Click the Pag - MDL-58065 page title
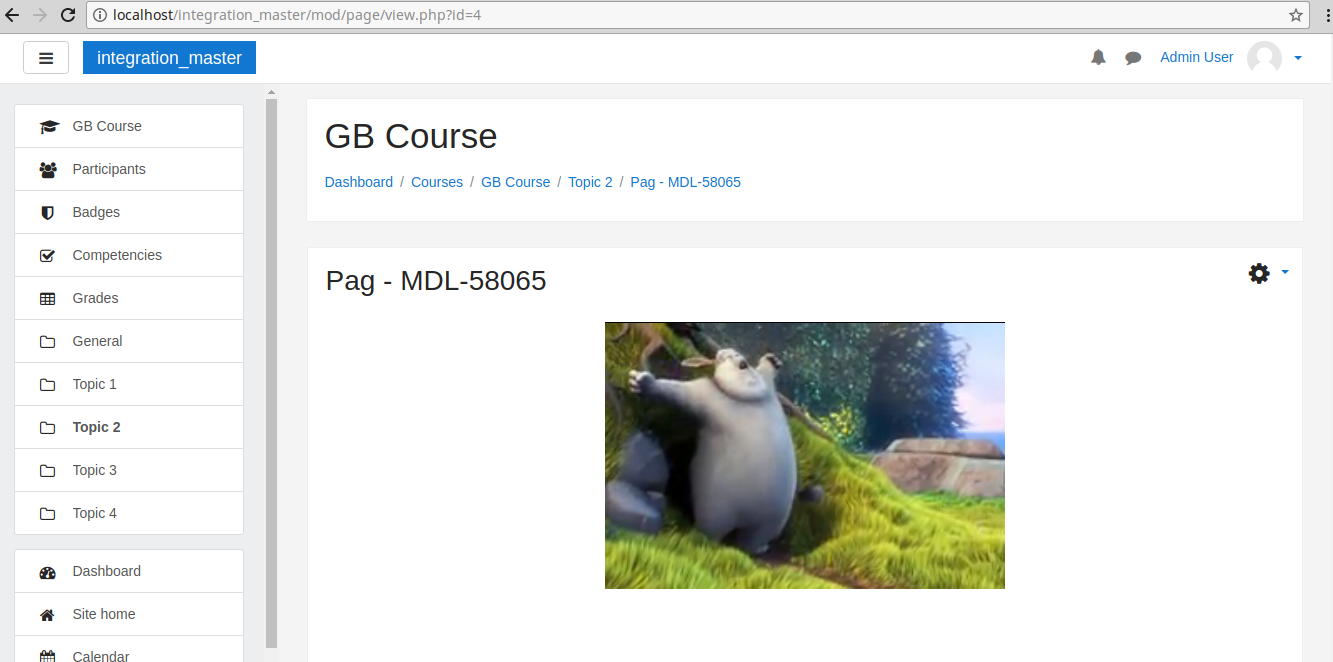This screenshot has width=1333, height=662. (436, 281)
